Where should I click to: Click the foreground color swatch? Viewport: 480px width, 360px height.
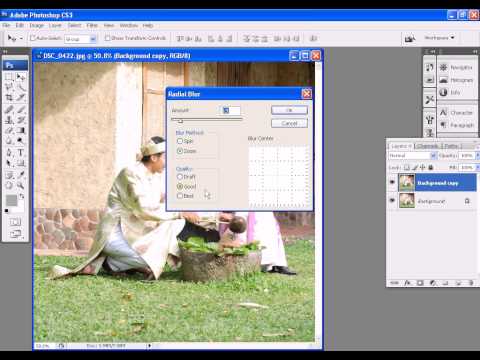click(11, 200)
